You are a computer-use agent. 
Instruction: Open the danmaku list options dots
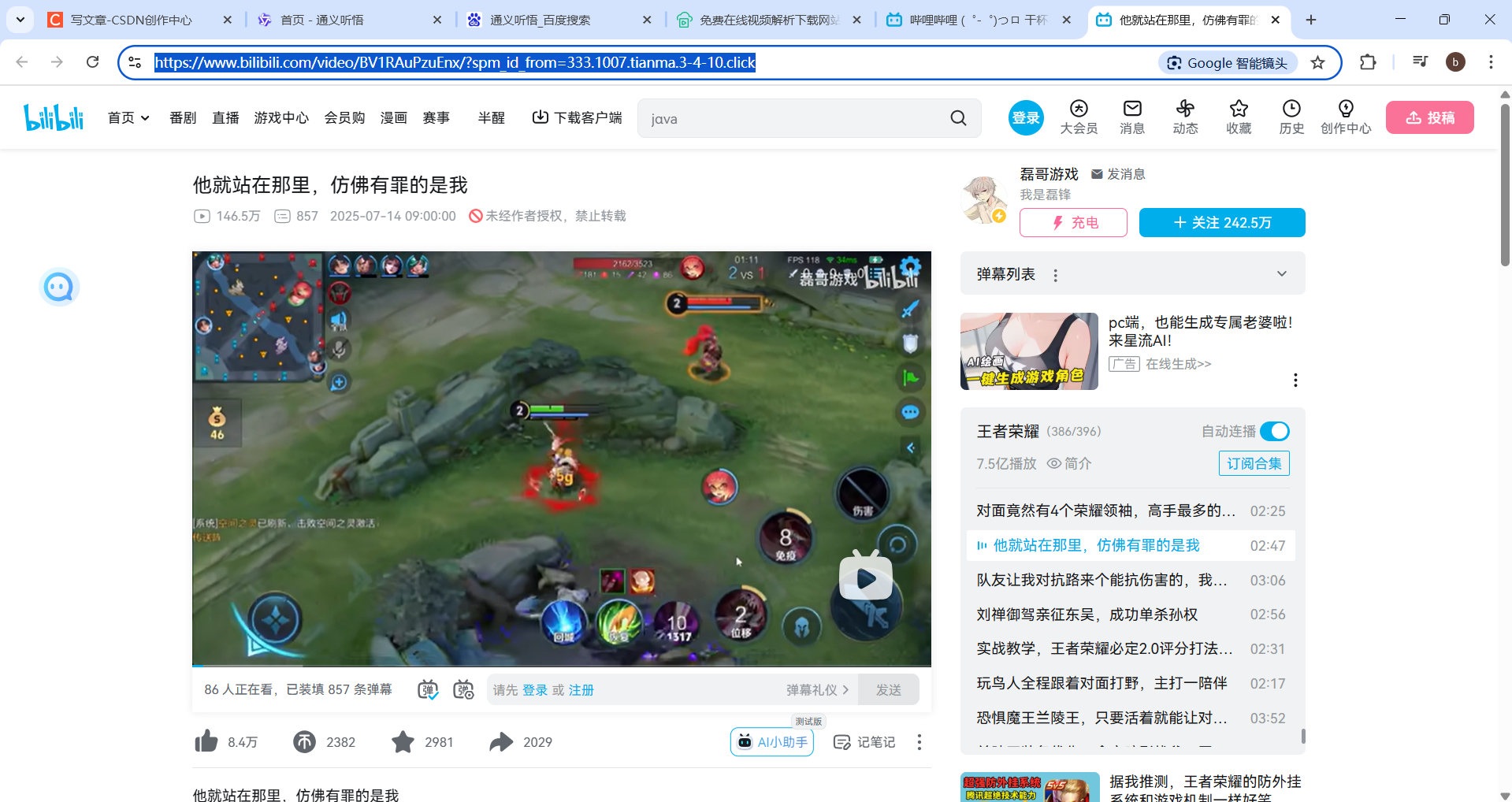tap(1056, 275)
